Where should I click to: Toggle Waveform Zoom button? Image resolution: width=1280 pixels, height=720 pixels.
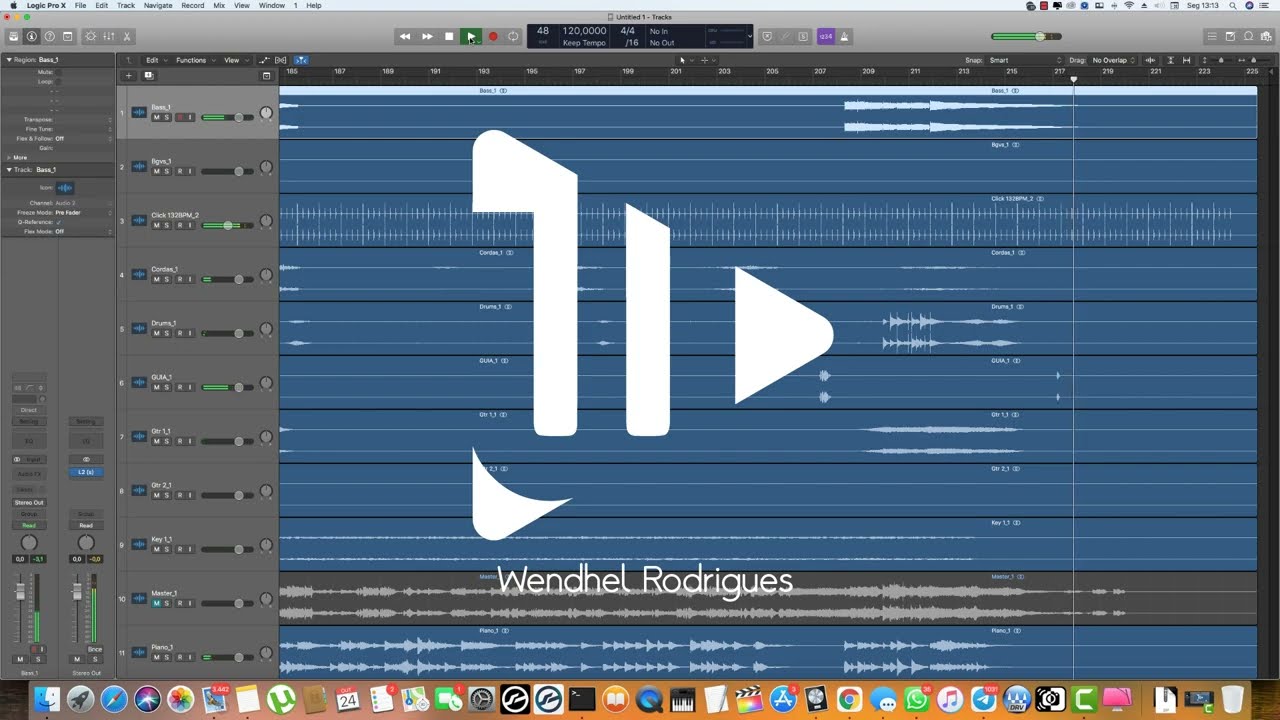[1150, 60]
